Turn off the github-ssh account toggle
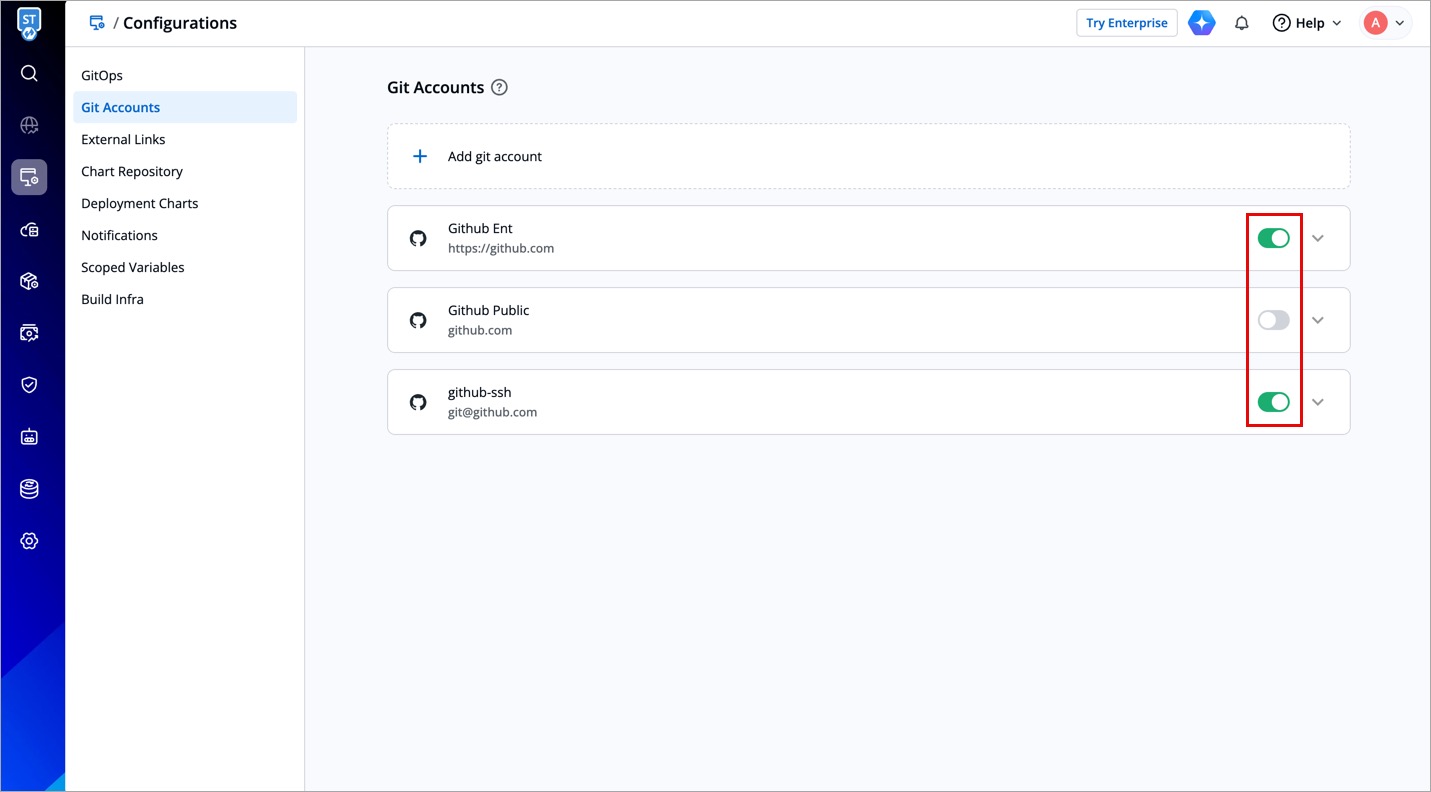 point(1273,402)
